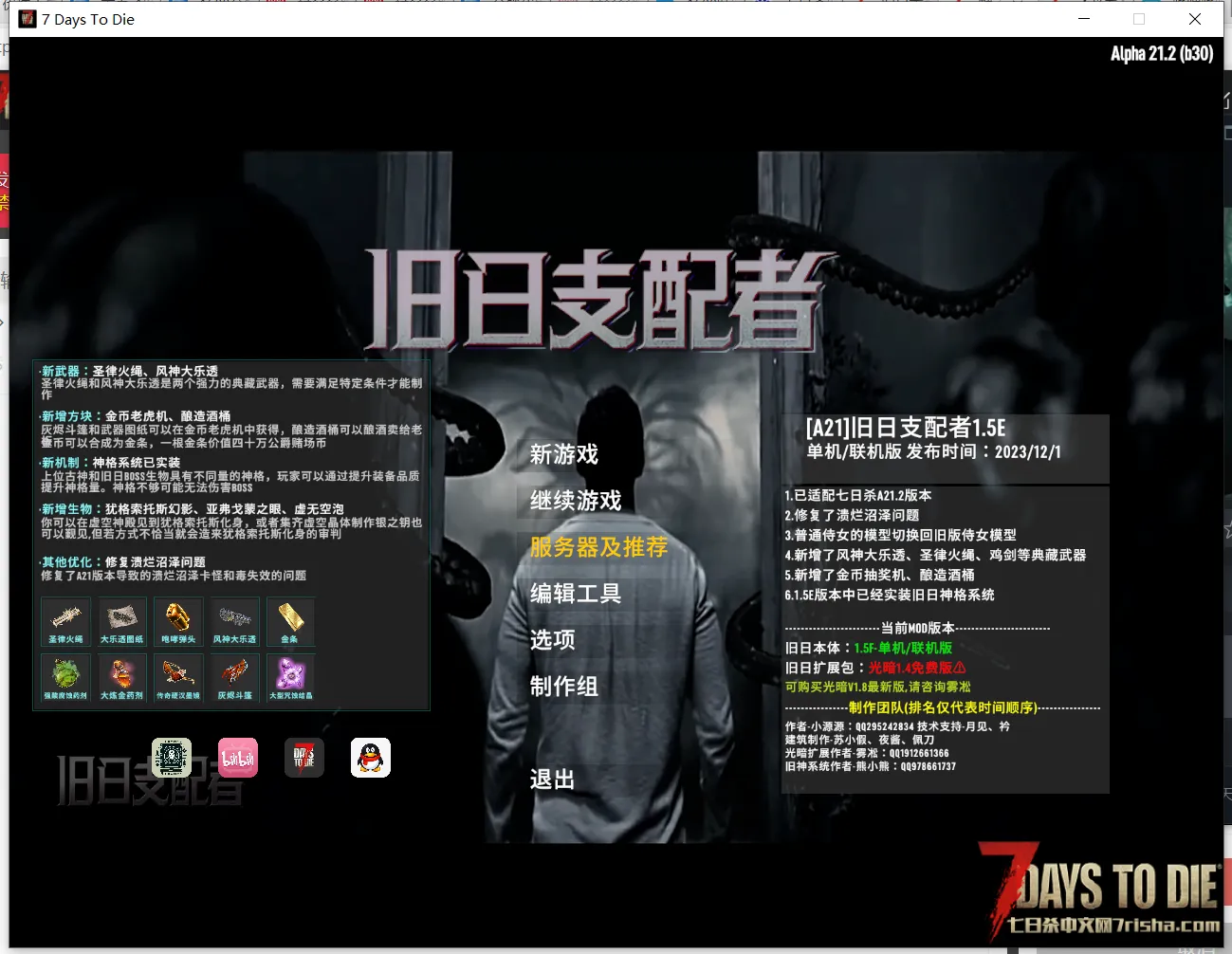The height and width of the screenshot is (954, 1232).
Task: Click changelog line 2.修复了溃烂沼泽问题
Action: (x=852, y=515)
